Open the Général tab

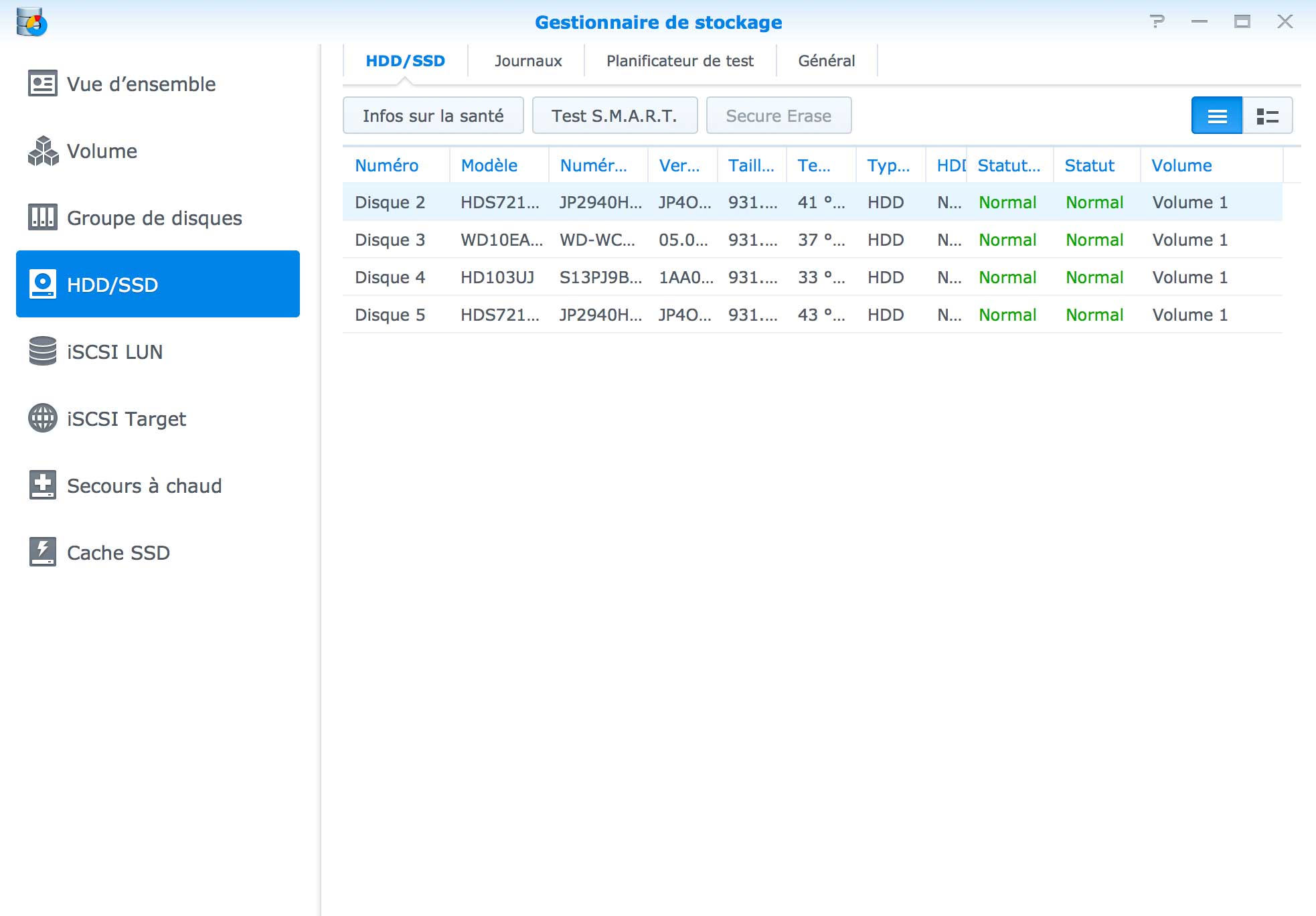click(x=826, y=61)
